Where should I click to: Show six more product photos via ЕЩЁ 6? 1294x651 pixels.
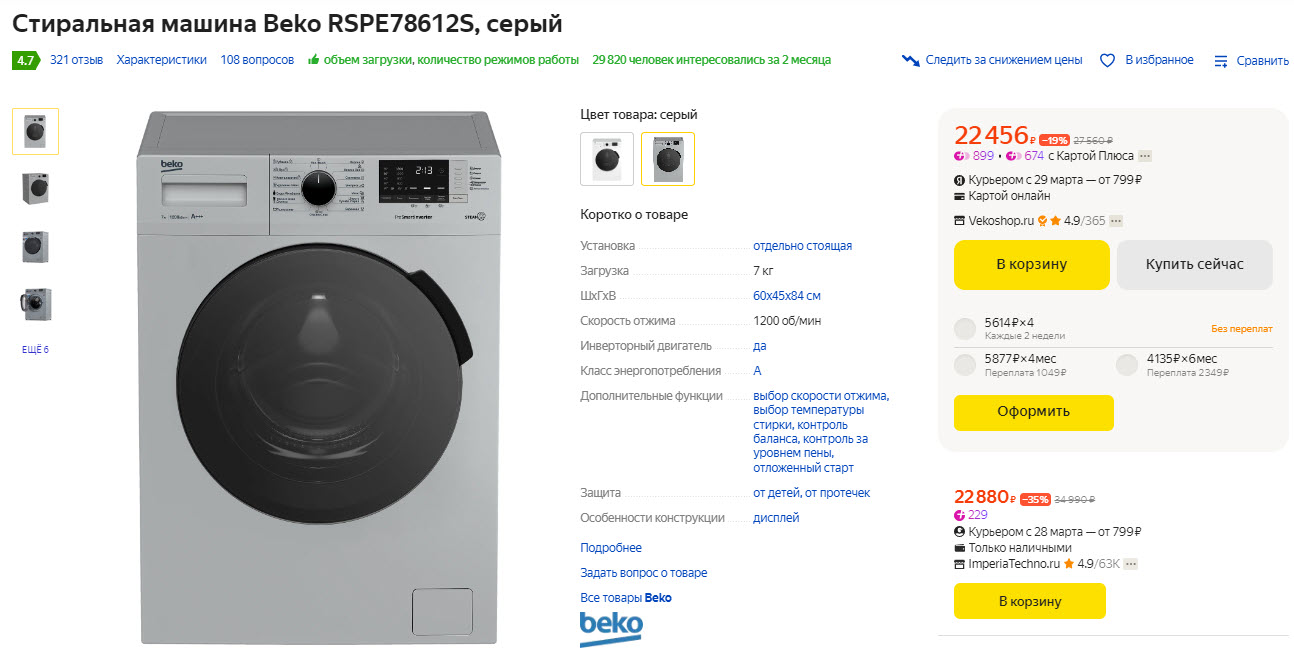click(35, 350)
